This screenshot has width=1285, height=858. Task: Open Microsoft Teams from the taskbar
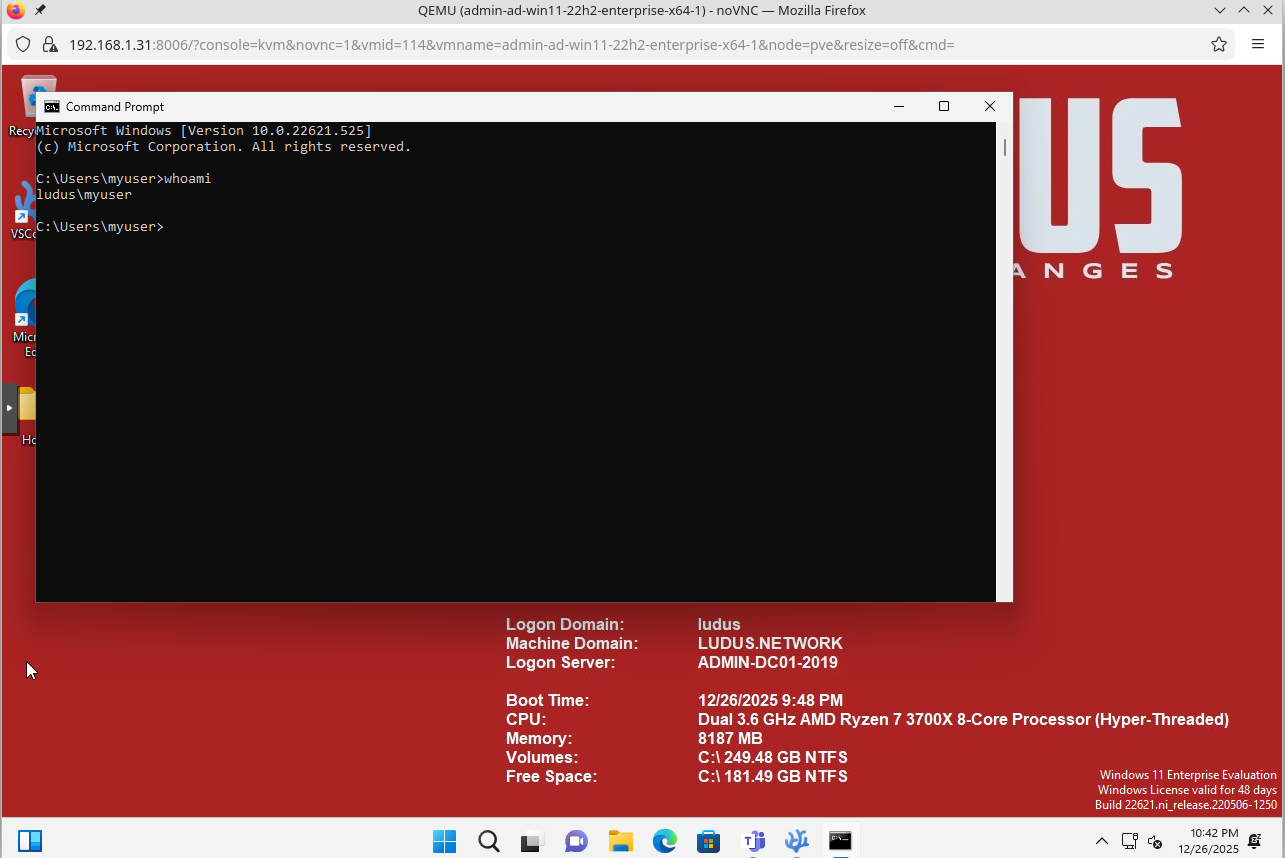753,841
